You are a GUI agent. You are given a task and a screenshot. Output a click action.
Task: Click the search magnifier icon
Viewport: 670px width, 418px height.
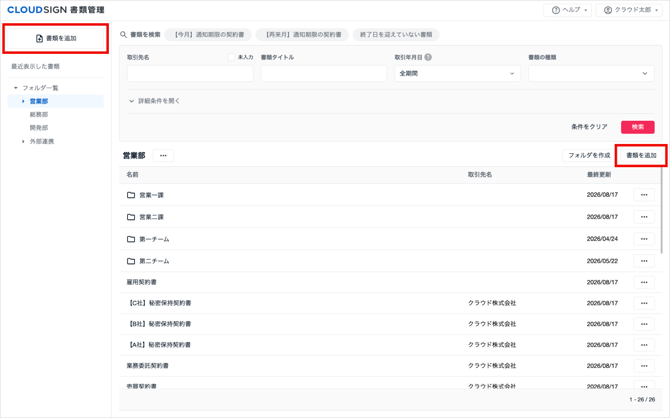[123, 35]
